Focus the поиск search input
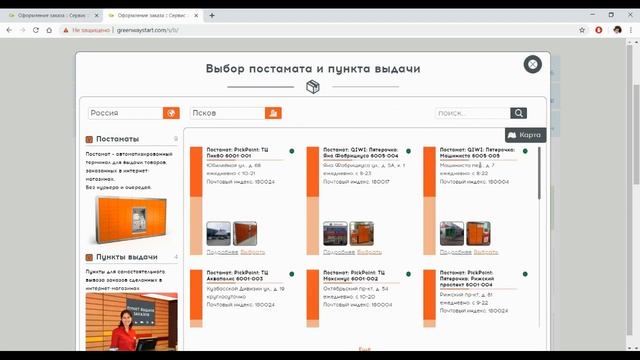This screenshot has height=360, width=640. 473,113
